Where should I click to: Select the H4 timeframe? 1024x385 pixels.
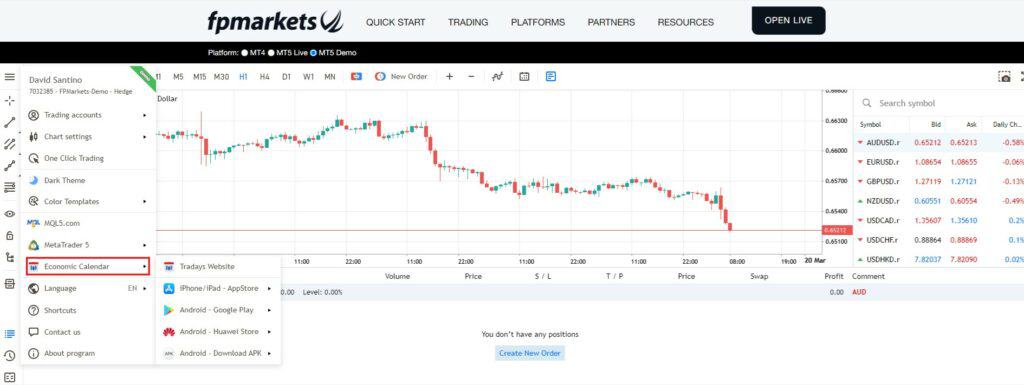click(264, 76)
